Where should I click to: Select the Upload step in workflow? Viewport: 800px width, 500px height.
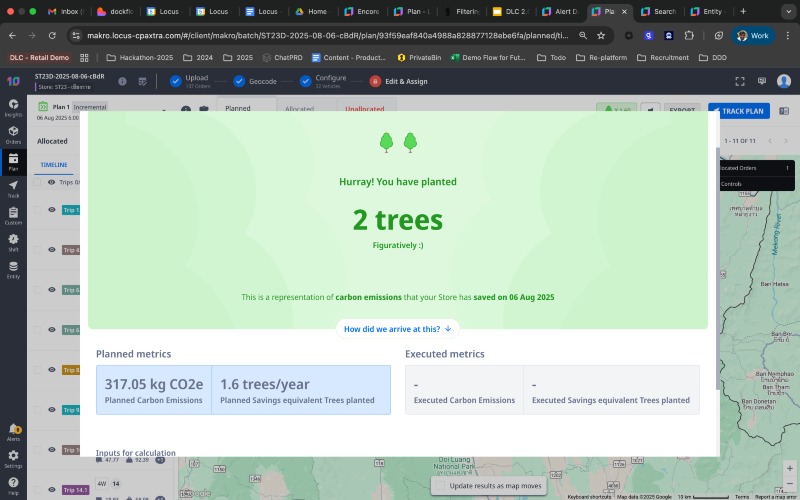click(189, 81)
